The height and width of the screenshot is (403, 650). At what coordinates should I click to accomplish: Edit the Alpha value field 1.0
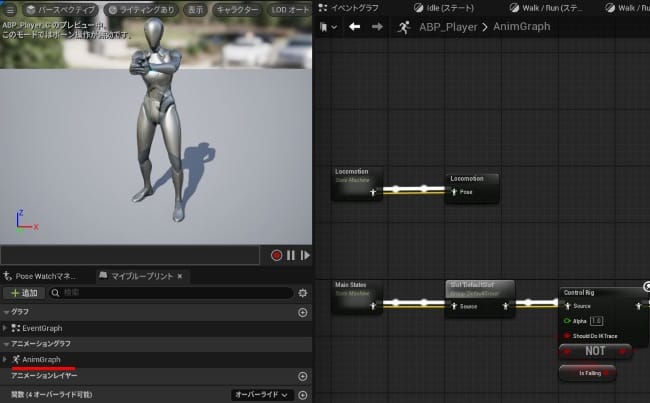pos(596,321)
